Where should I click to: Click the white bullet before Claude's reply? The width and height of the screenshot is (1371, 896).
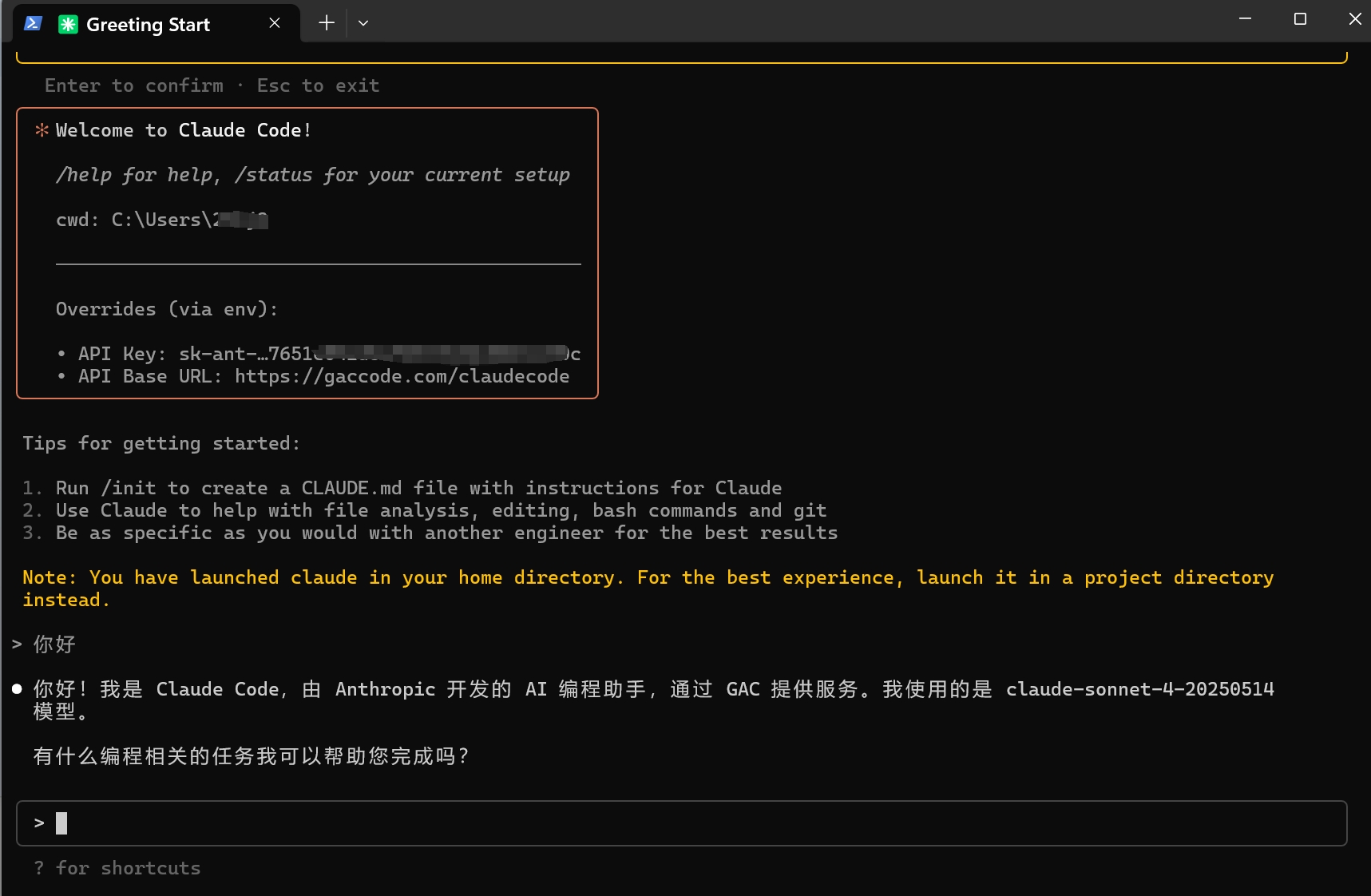[x=17, y=689]
